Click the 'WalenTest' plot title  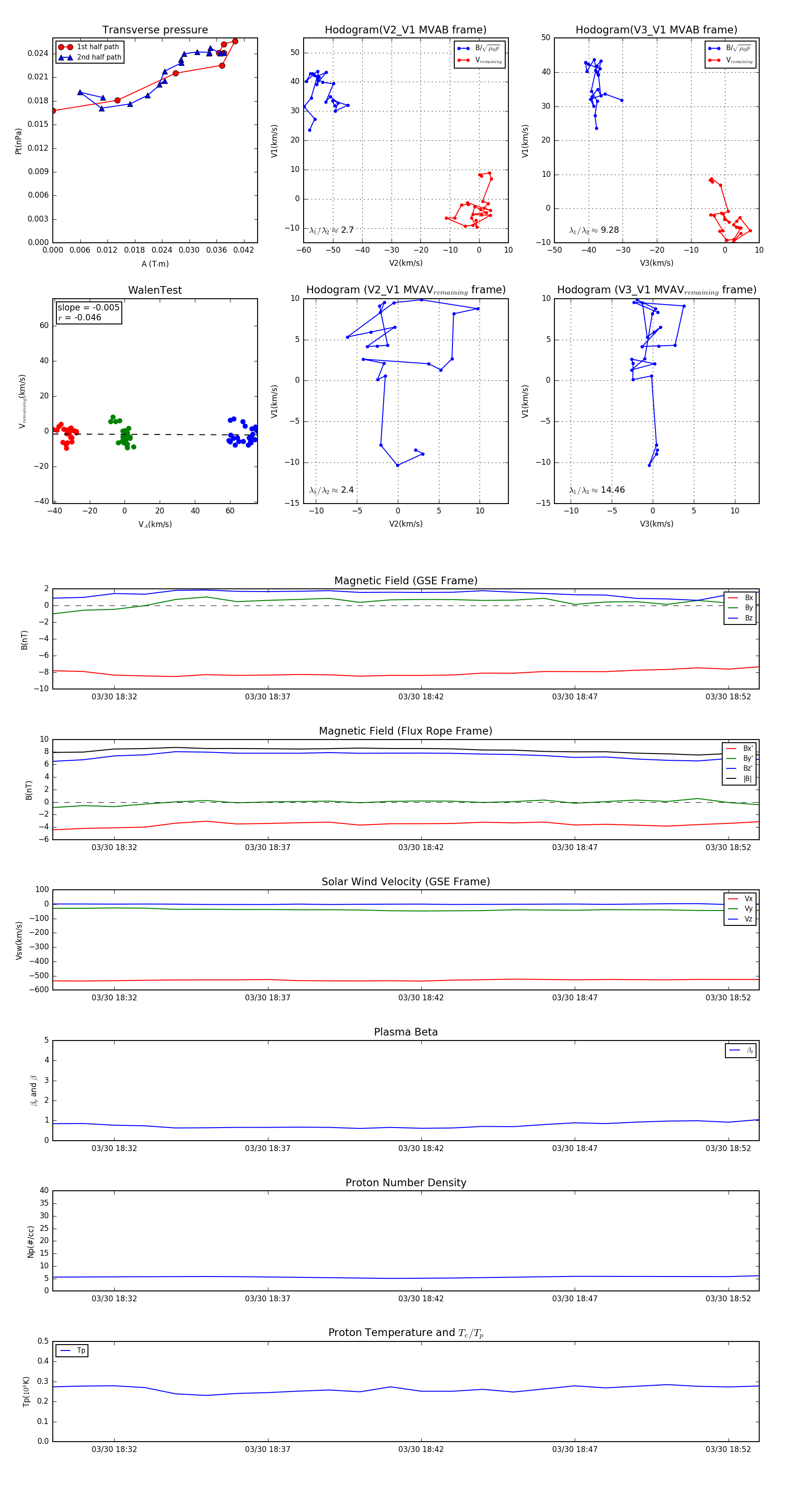click(155, 290)
